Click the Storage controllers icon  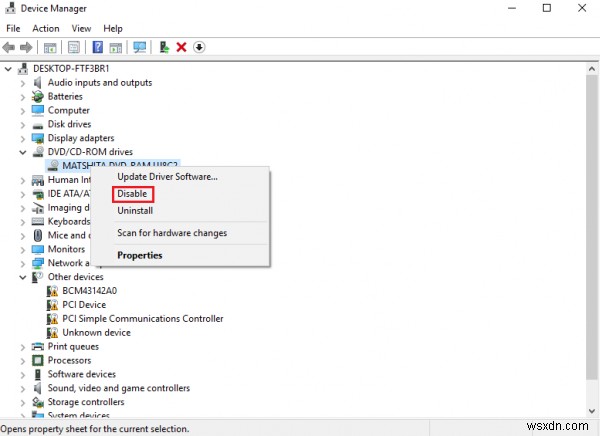pyautogui.click(x=38, y=402)
